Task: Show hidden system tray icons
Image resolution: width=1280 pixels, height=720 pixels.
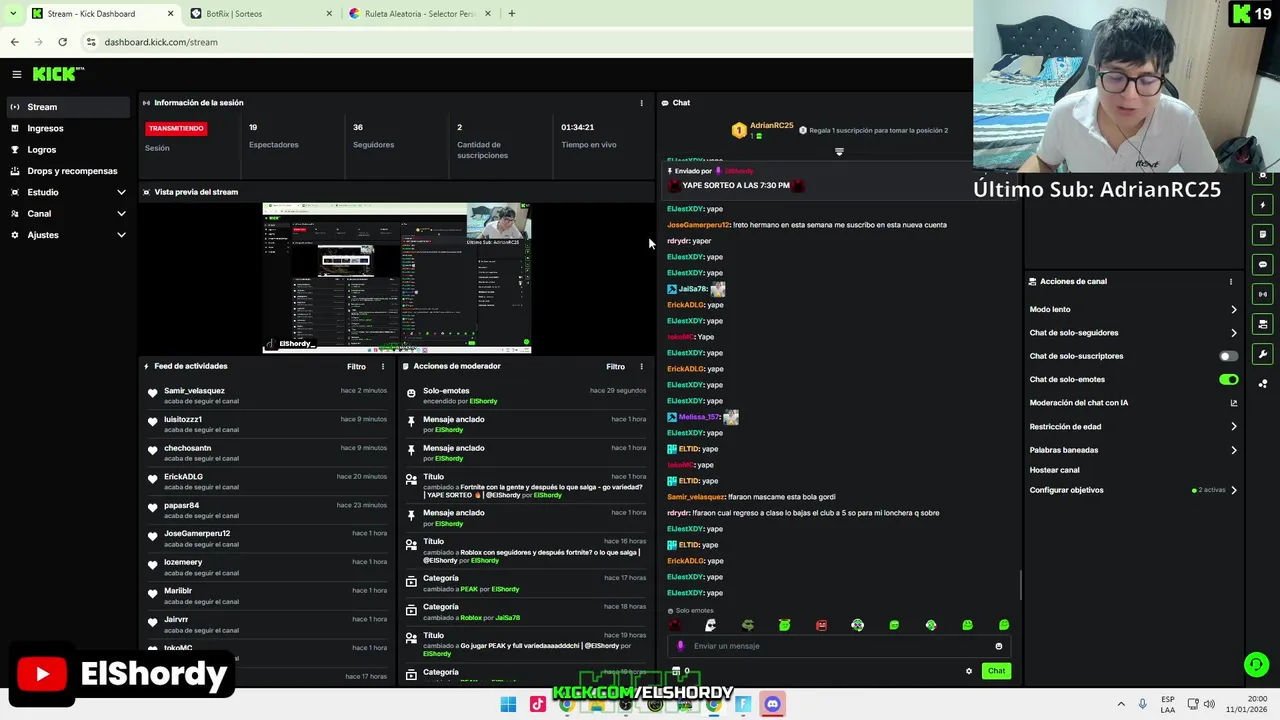Action: [1120, 704]
